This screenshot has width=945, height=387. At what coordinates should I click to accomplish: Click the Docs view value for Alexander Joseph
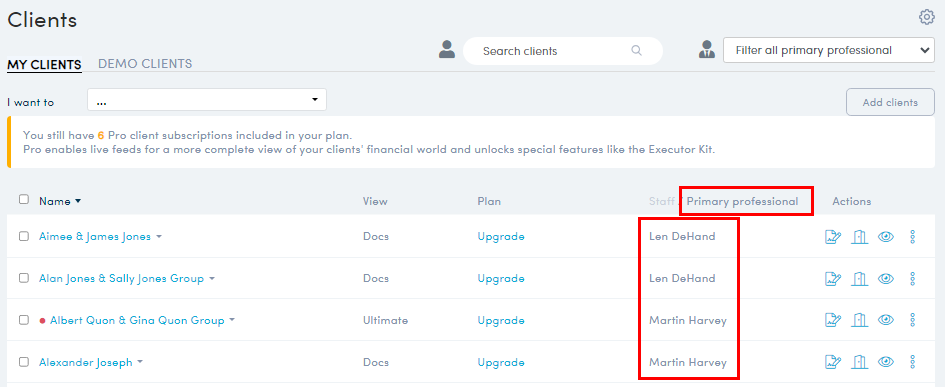pyautogui.click(x=375, y=362)
